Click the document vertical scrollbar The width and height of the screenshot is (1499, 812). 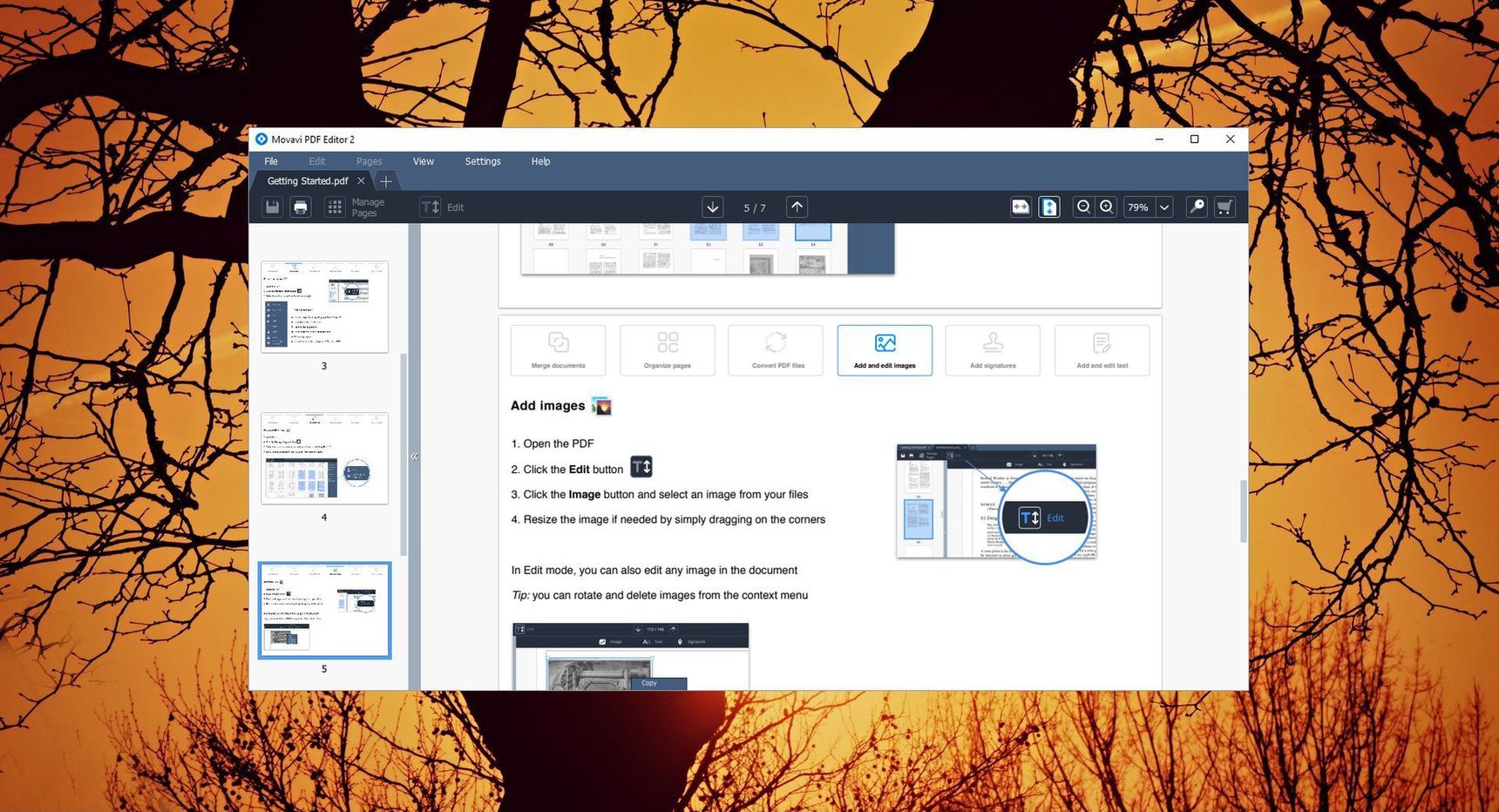pyautogui.click(x=1244, y=511)
